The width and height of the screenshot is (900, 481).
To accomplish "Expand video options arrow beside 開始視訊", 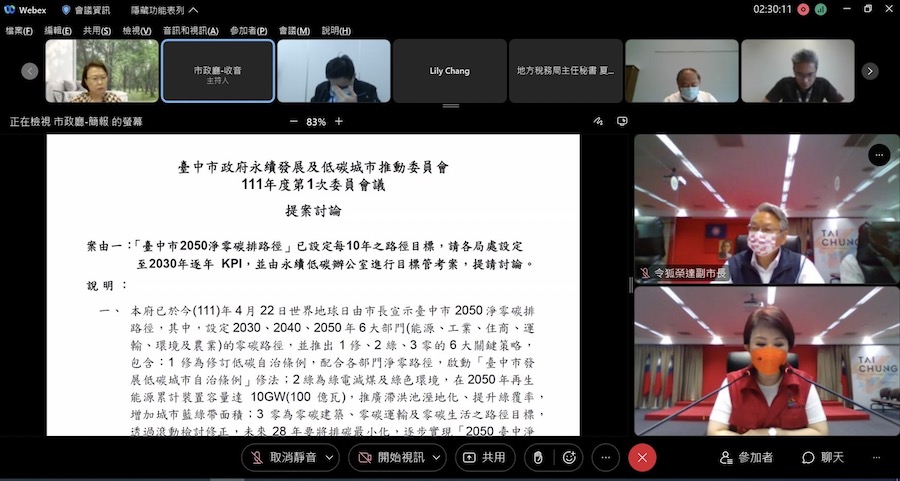I will [x=437, y=457].
